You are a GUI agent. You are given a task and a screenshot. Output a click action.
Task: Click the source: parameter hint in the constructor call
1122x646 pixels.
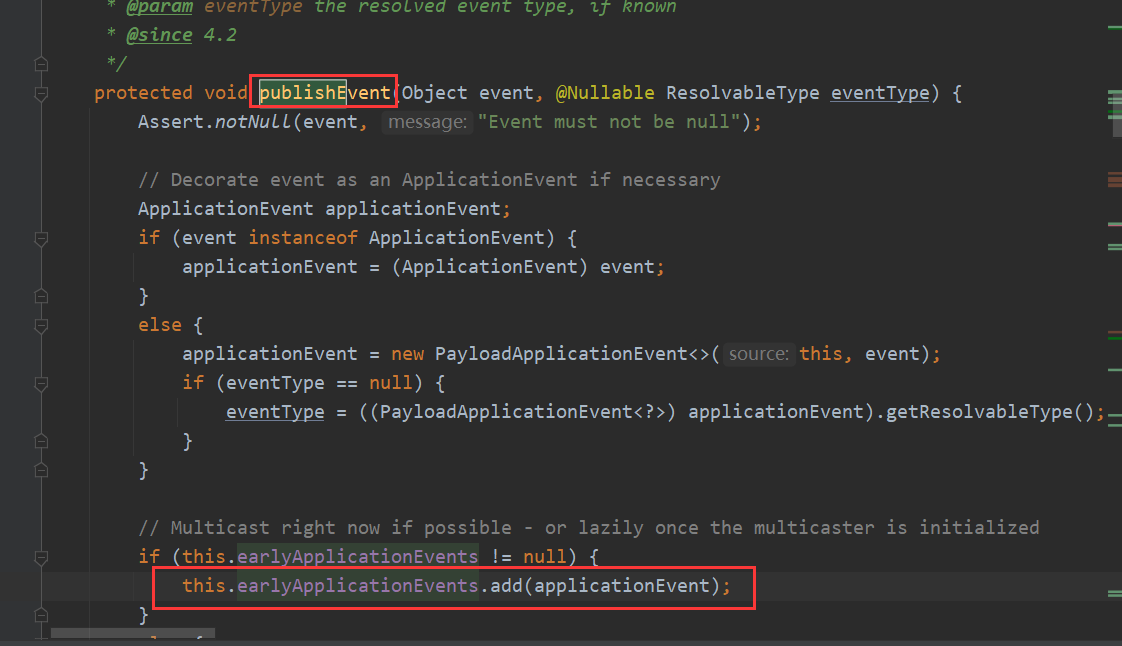(x=758, y=353)
